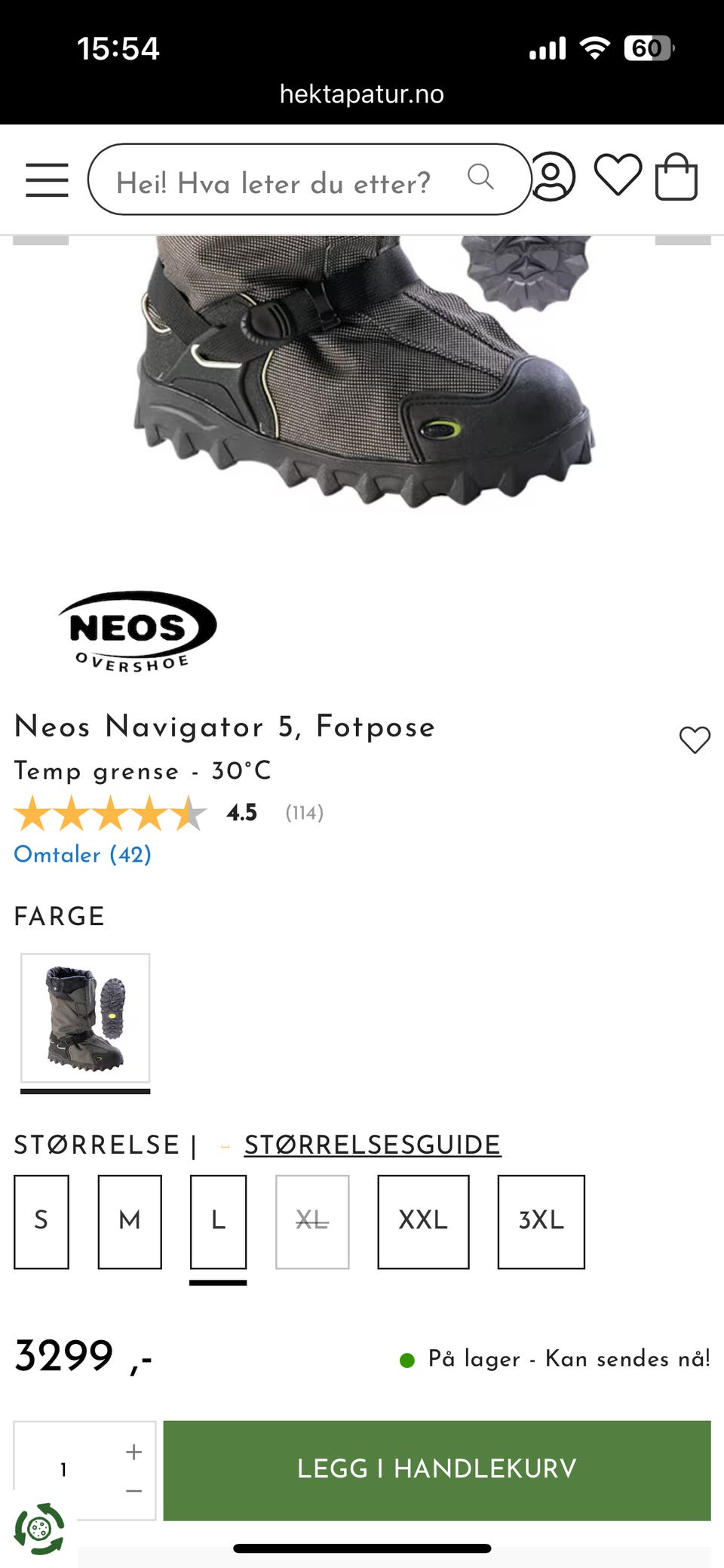Tap the search magnifier icon
The height and width of the screenshot is (1568, 724).
[480, 177]
